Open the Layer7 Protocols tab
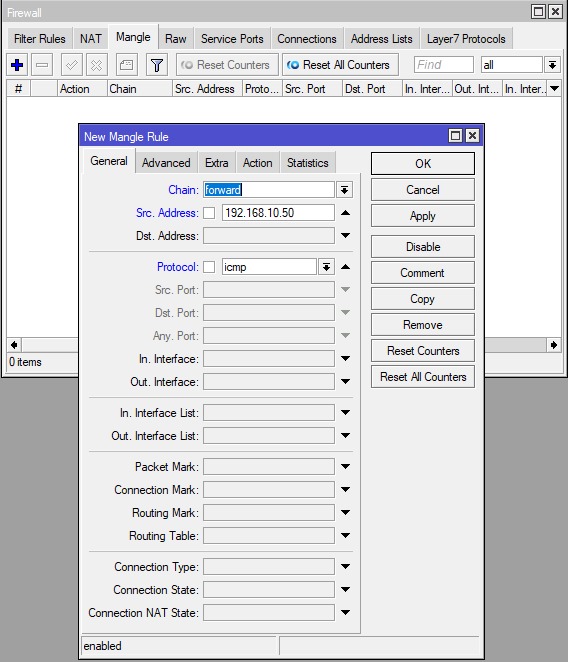 466,39
